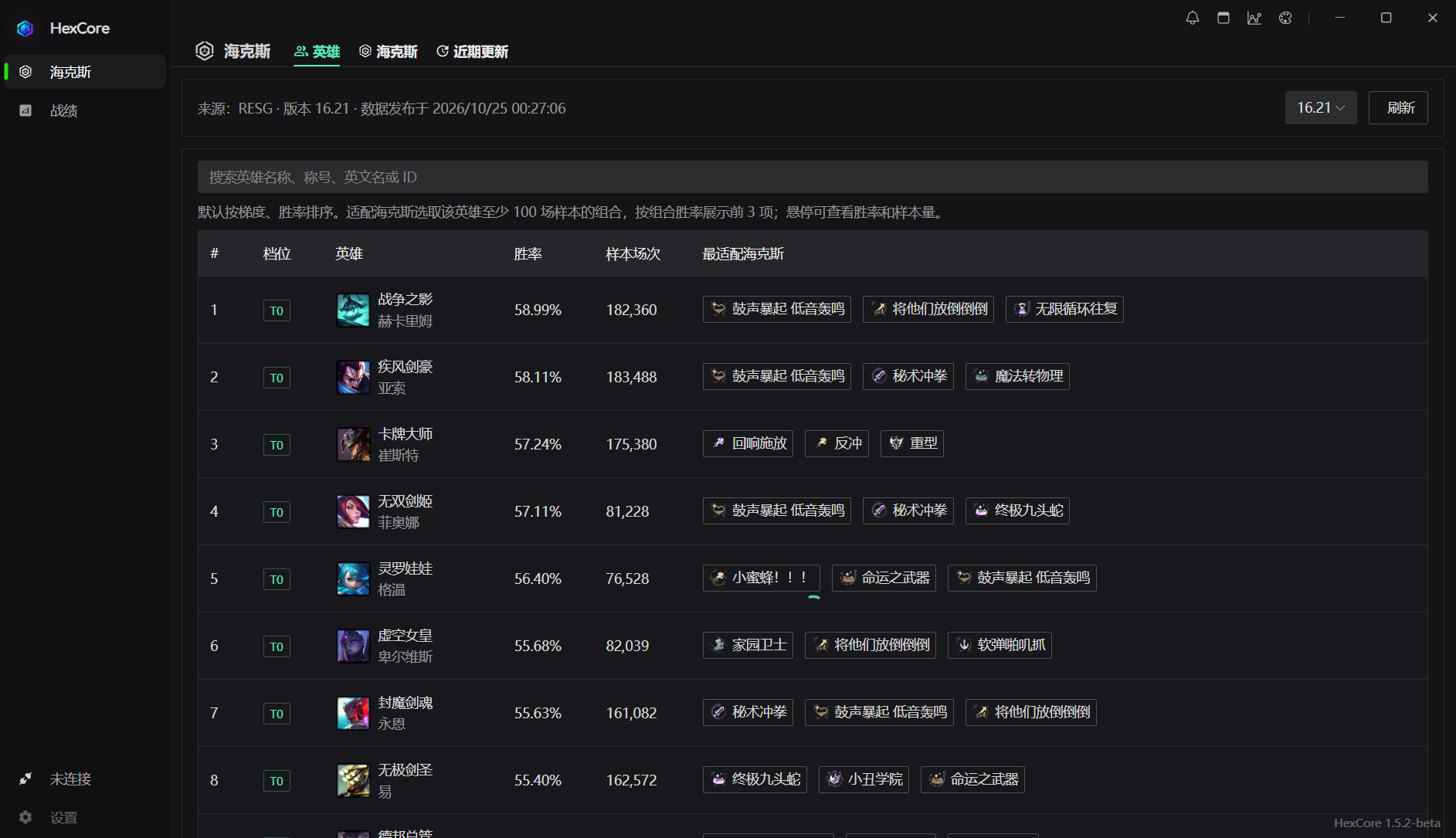This screenshot has height=838, width=1456.
Task: Click the 刷新 refresh button
Action: 1398,108
